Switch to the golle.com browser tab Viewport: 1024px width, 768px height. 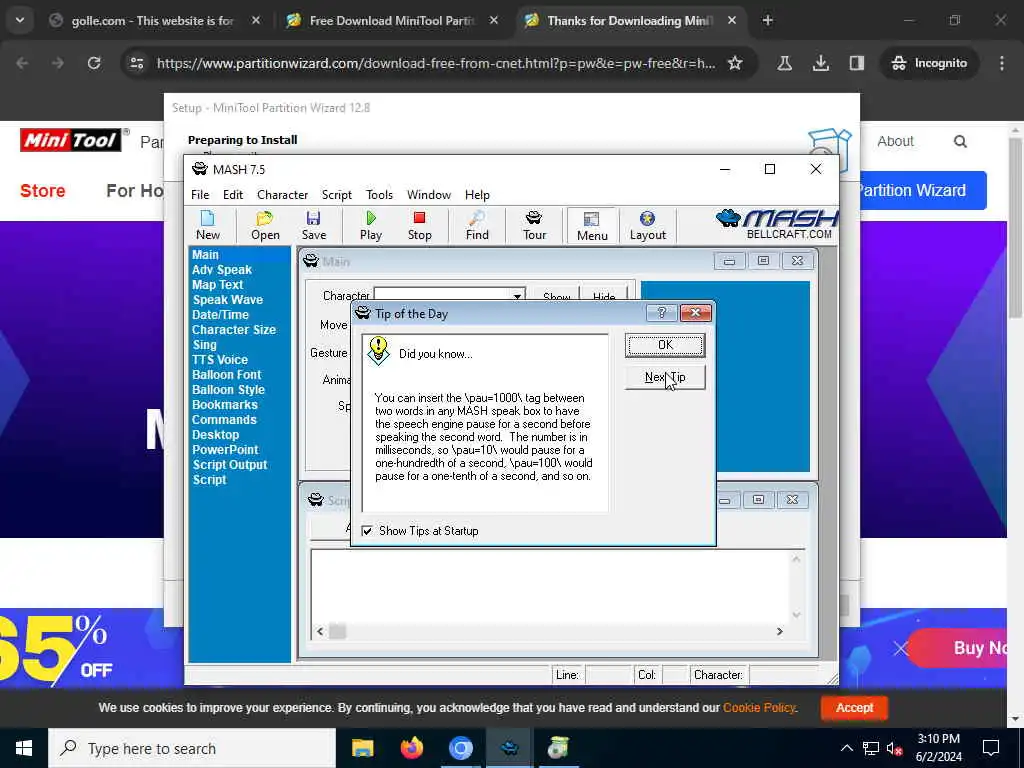pyautogui.click(x=153, y=20)
